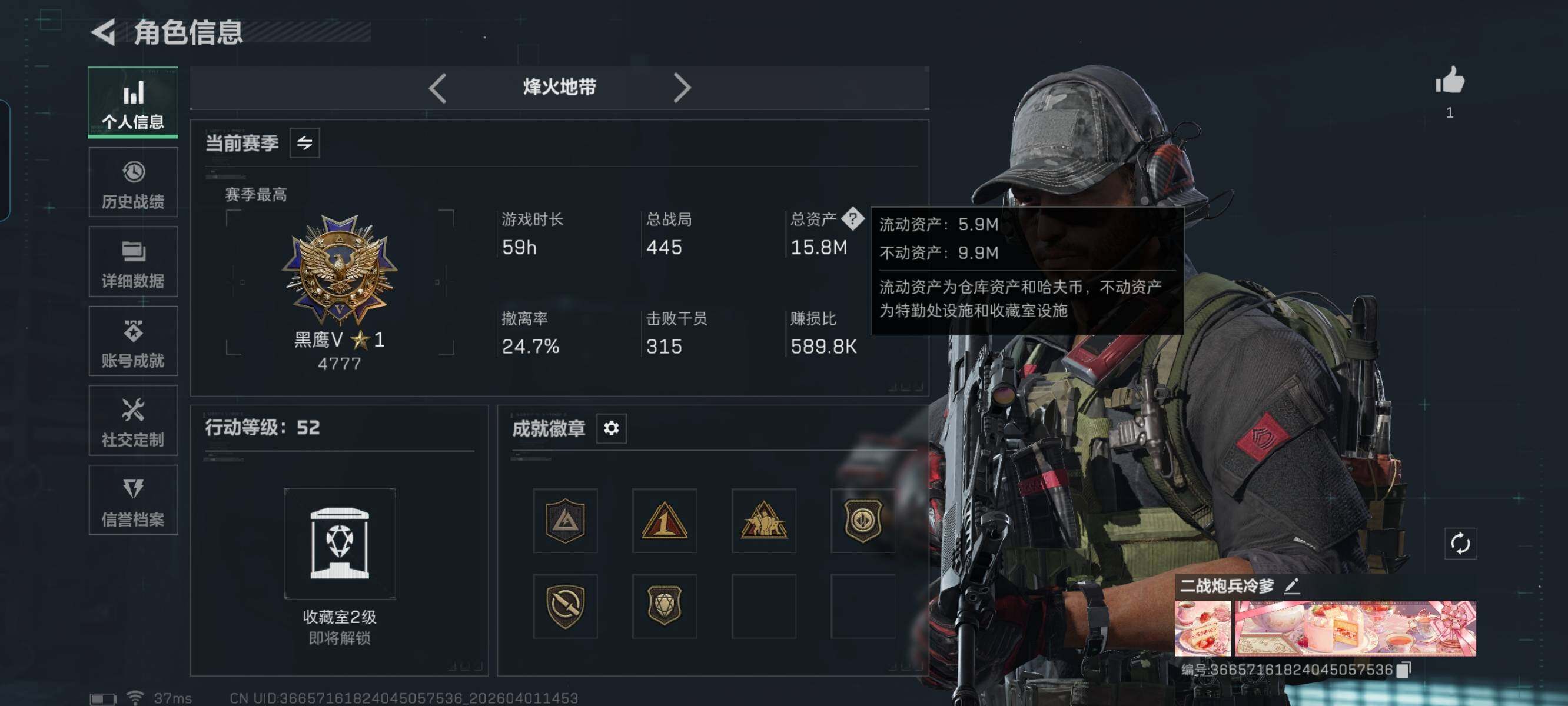This screenshot has width=1568, height=706.
Task: Open 成就徽章 gear settings
Action: 611,428
